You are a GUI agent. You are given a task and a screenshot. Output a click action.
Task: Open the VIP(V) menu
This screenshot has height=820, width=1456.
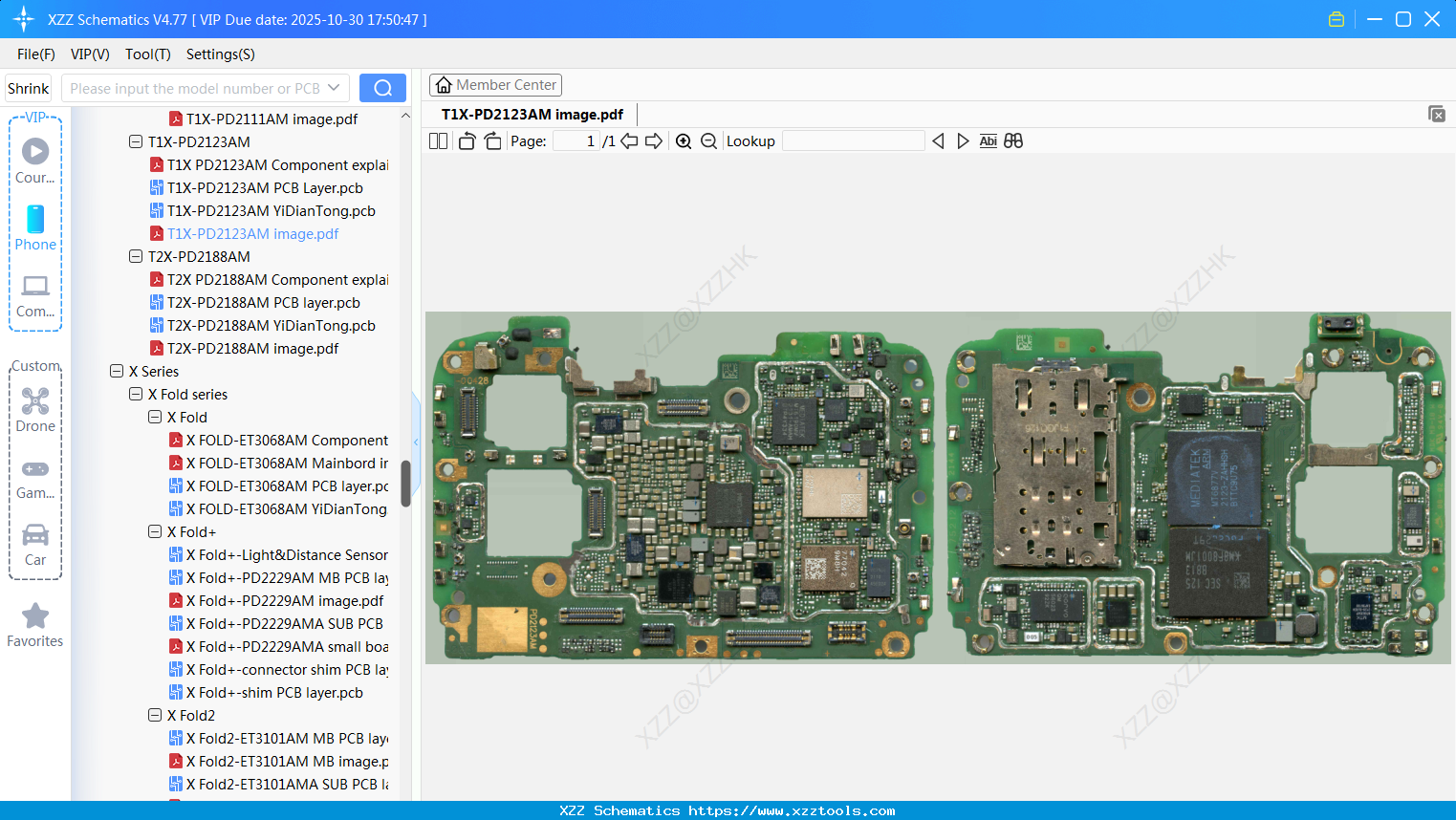click(90, 54)
